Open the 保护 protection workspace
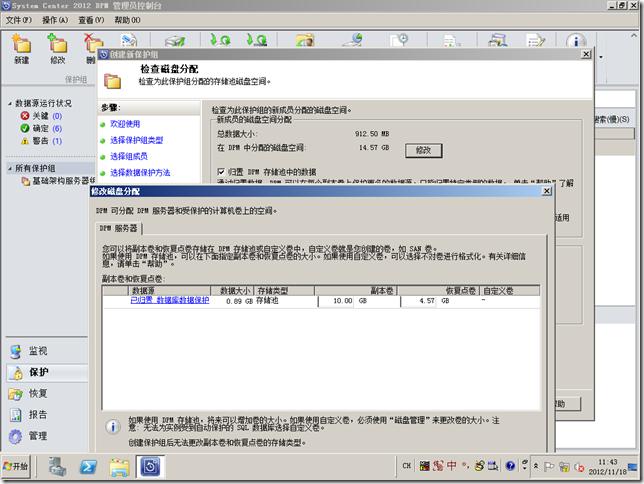Viewport: 644px width, 484px height. pyautogui.click(x=47, y=372)
